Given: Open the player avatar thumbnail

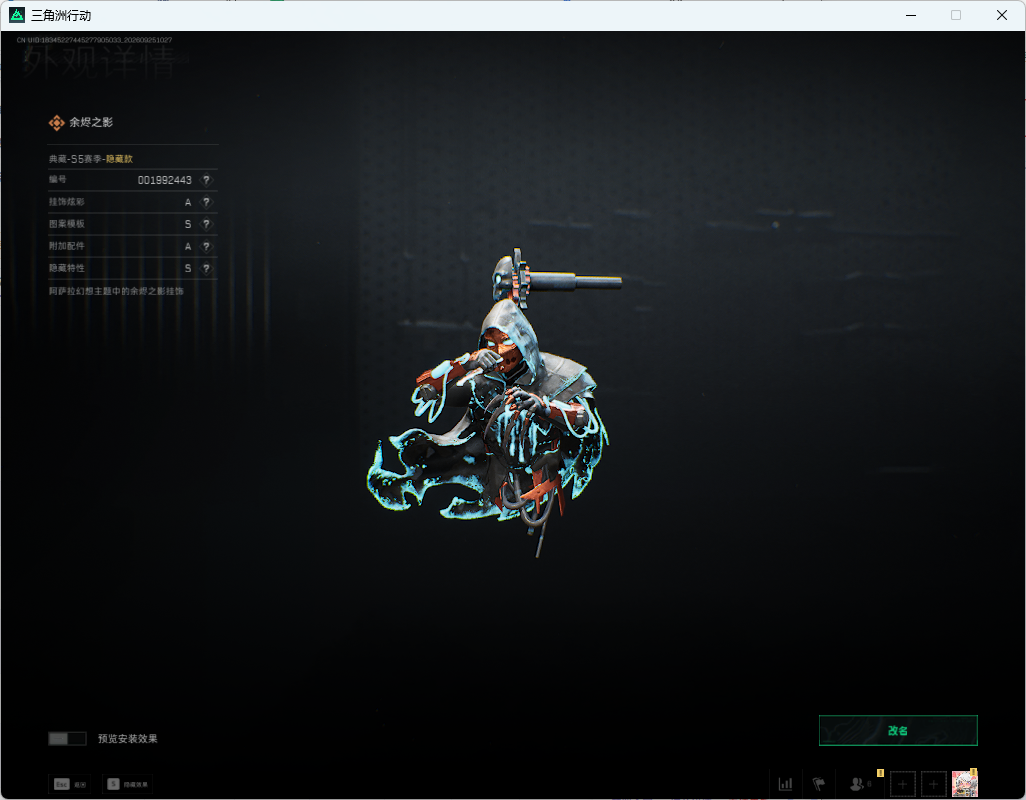Looking at the screenshot, I should 964,784.
